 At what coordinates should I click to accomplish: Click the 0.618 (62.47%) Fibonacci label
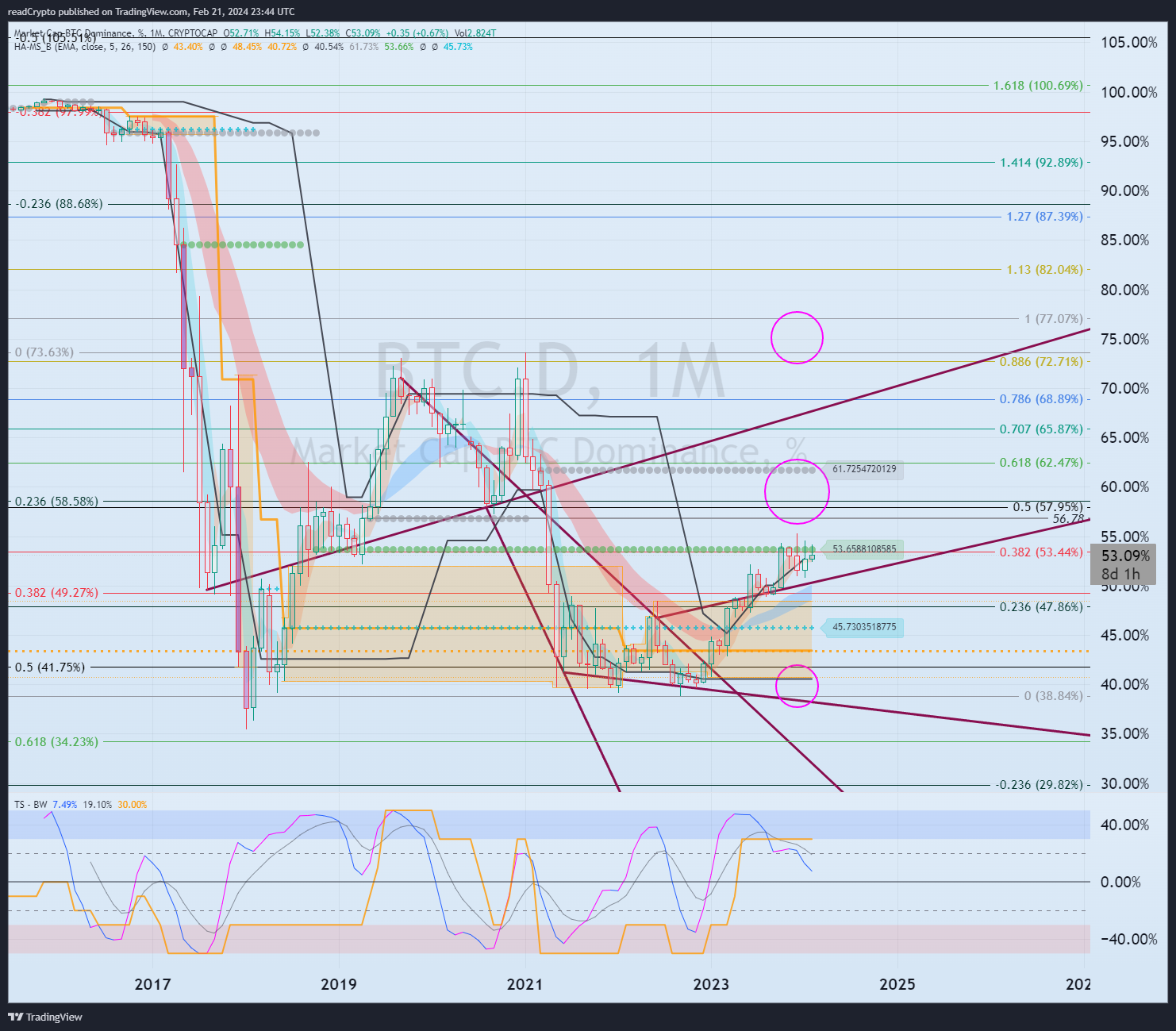point(1041,463)
